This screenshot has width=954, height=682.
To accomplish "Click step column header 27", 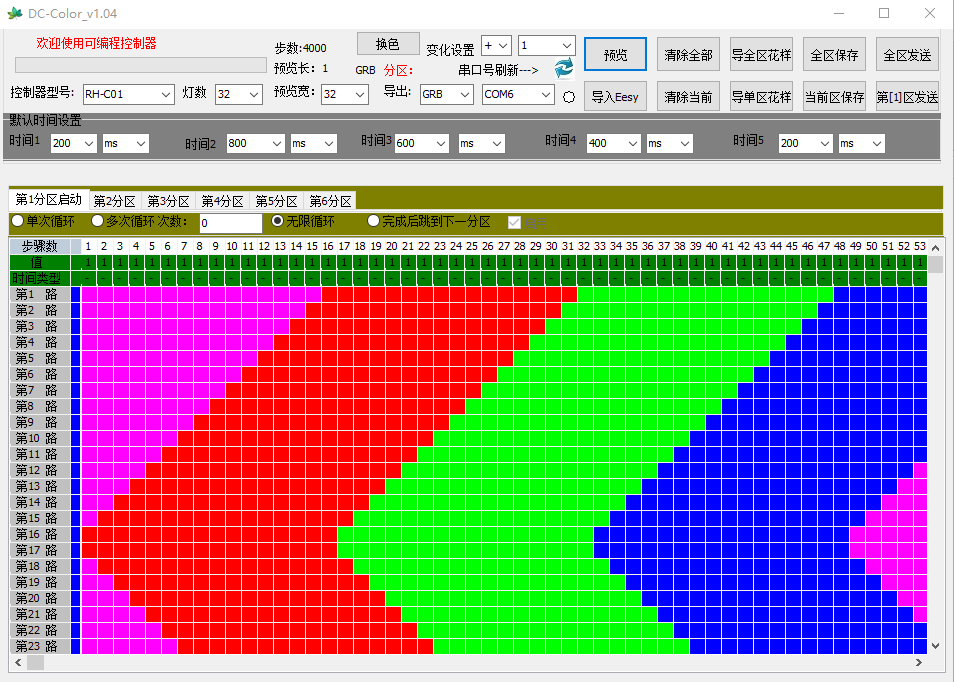I will (504, 246).
